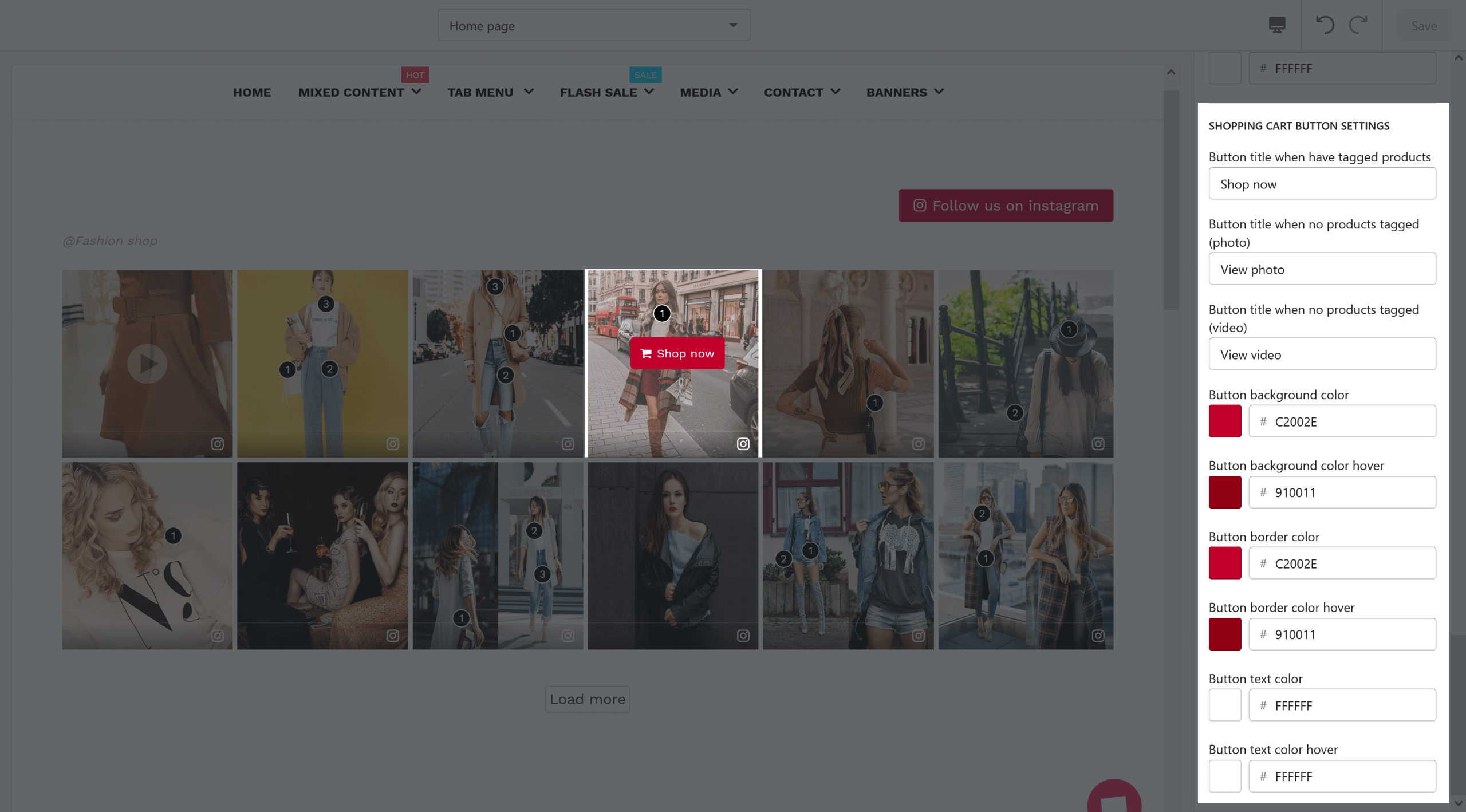Image resolution: width=1466 pixels, height=812 pixels.
Task: Click Instagram icon on highlighted street photo
Action: tap(743, 444)
